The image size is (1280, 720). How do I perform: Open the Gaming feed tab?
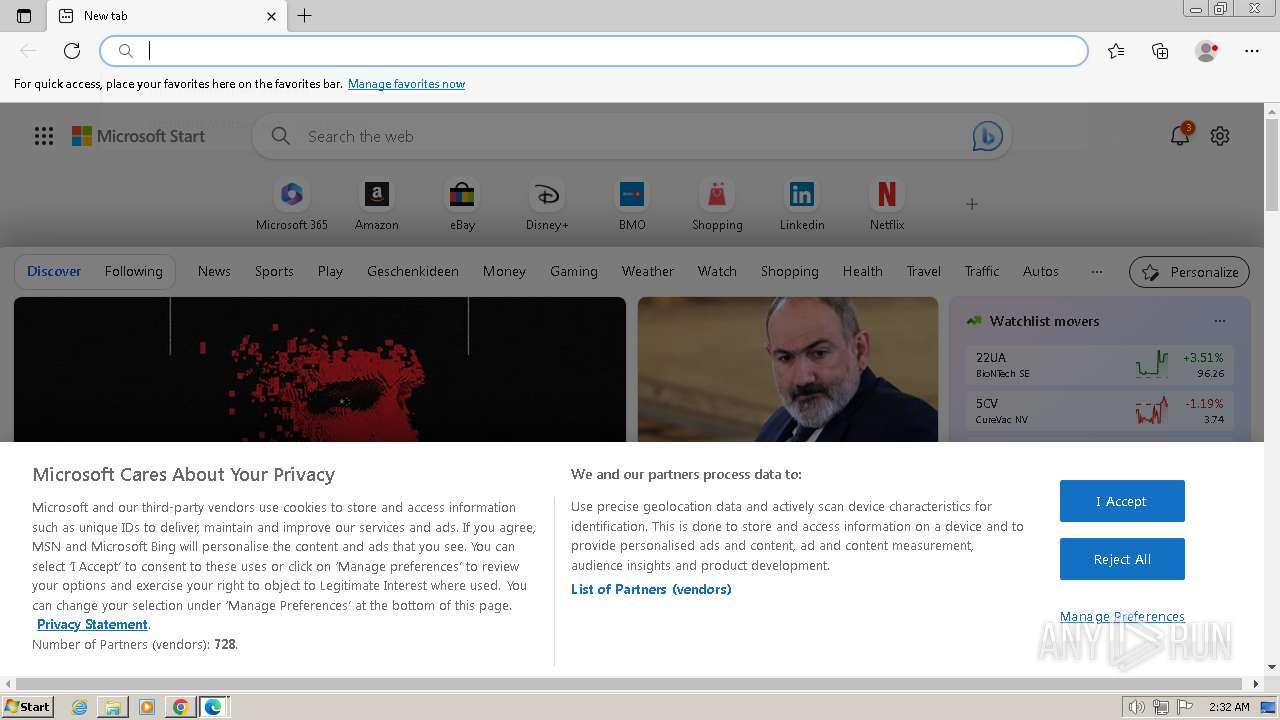pyautogui.click(x=574, y=271)
